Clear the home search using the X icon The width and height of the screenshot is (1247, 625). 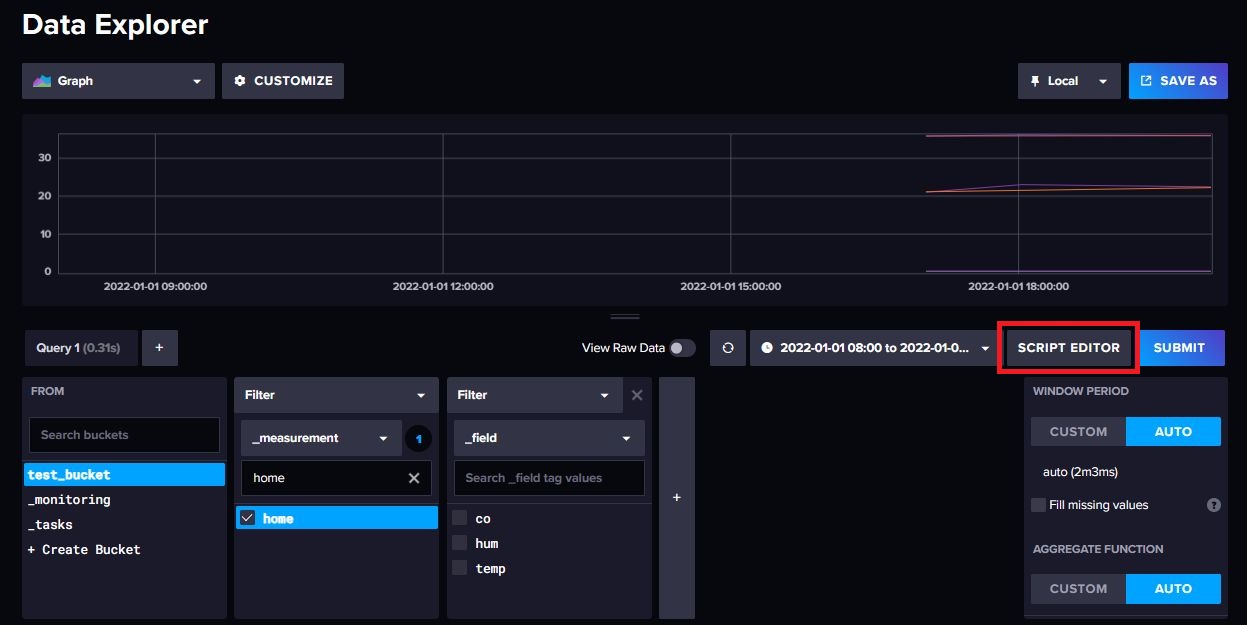pos(414,478)
